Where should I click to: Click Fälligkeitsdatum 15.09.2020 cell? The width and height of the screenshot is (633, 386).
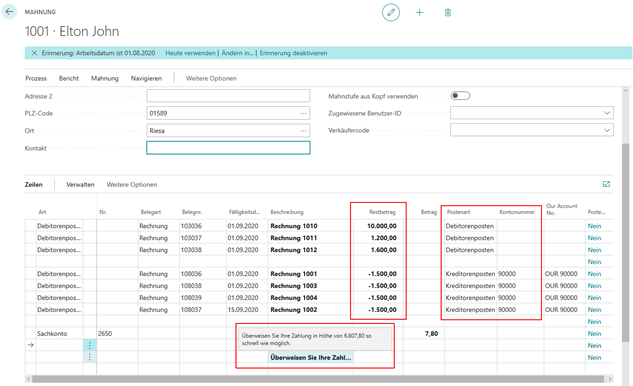[x=243, y=310]
